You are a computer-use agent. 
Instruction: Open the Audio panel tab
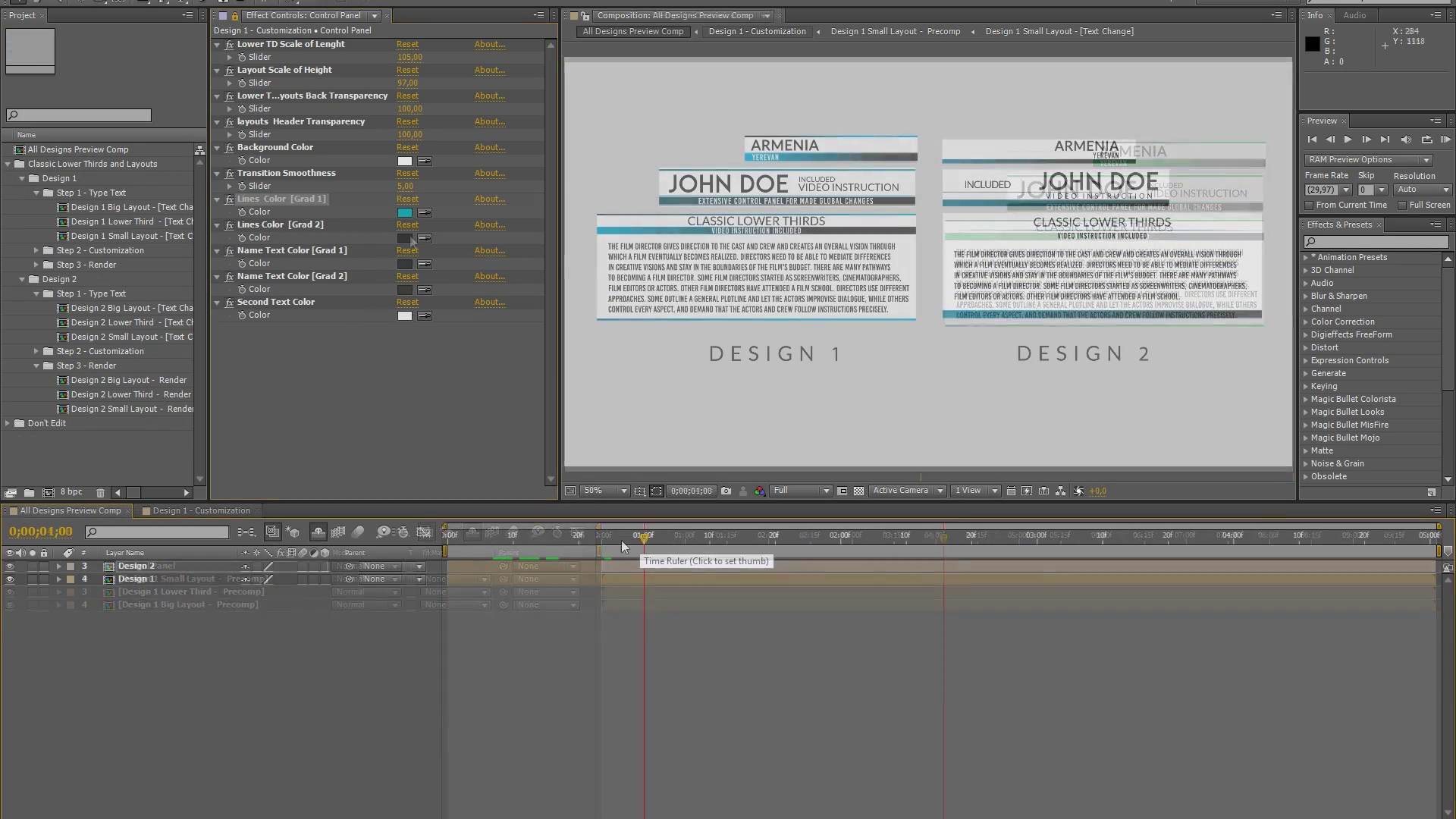click(1354, 15)
